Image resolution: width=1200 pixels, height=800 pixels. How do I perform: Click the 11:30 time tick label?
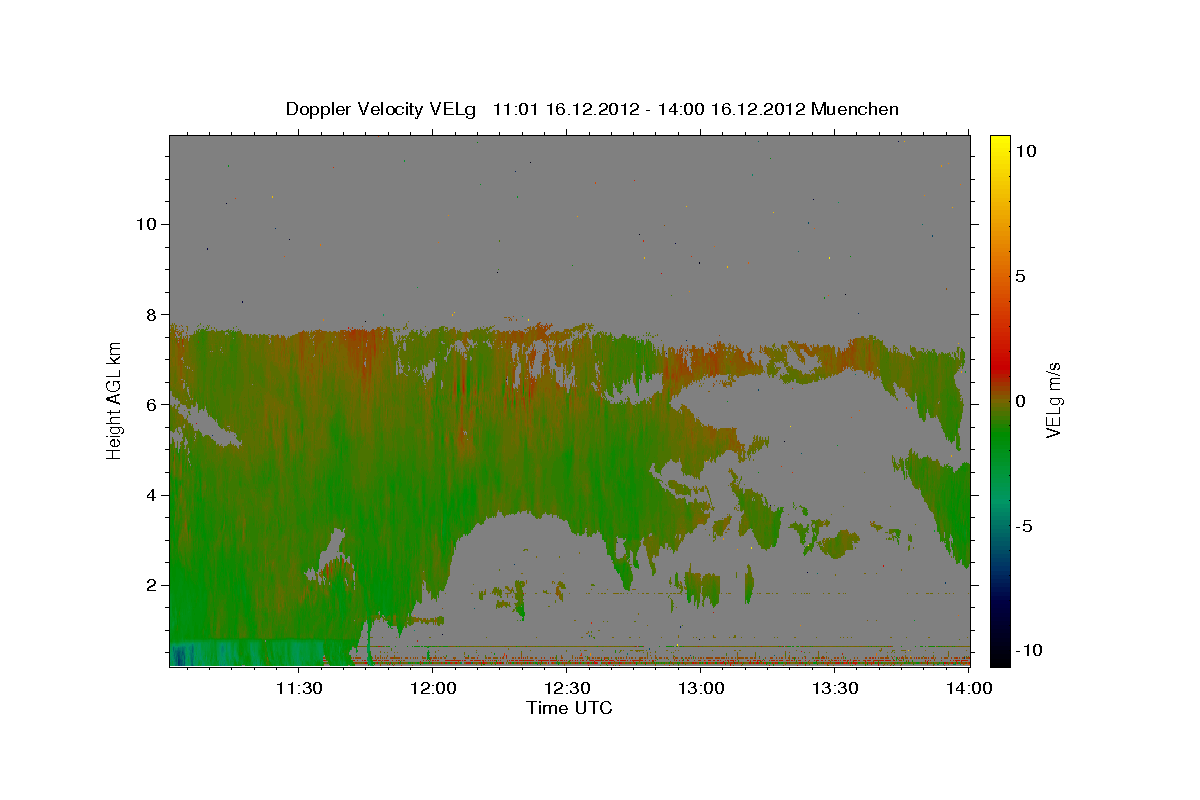click(x=298, y=688)
